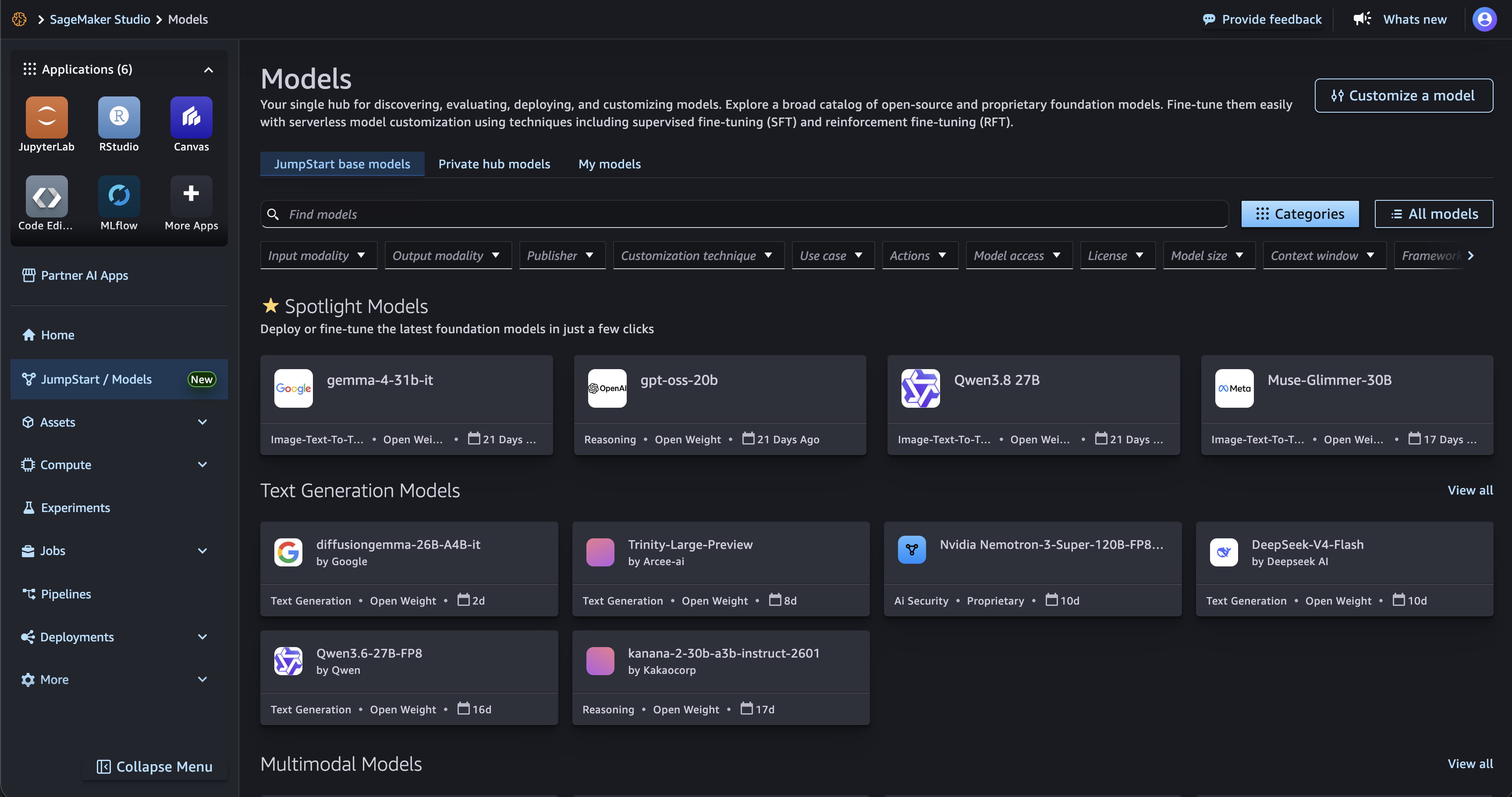
Task: Launch the RStudio app icon
Action: point(119,117)
